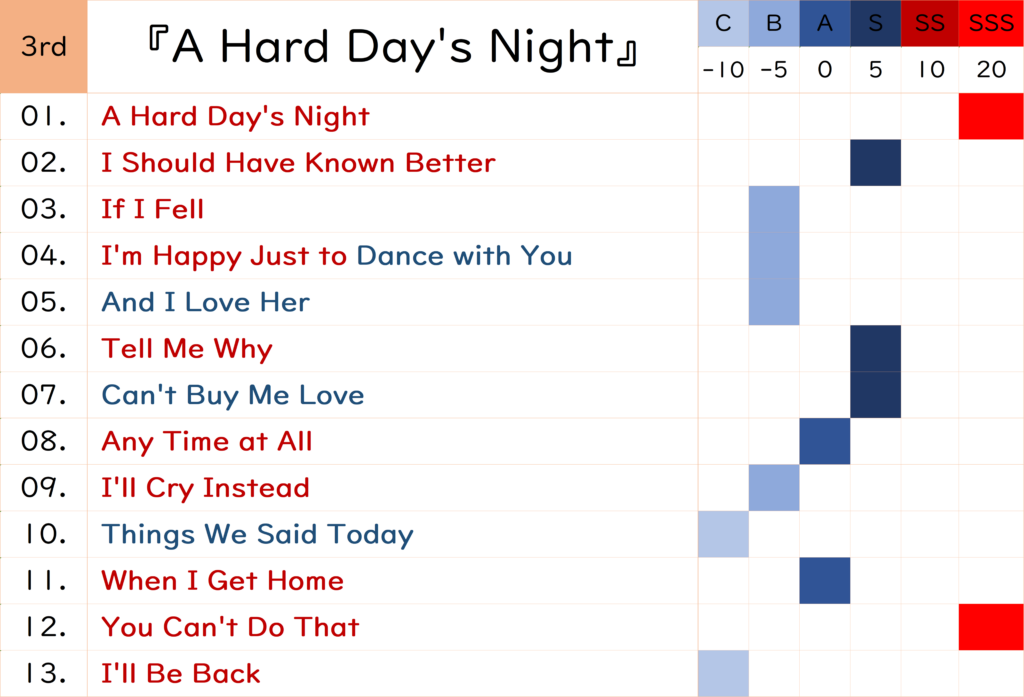Click the SSS rank header cell

point(991,24)
